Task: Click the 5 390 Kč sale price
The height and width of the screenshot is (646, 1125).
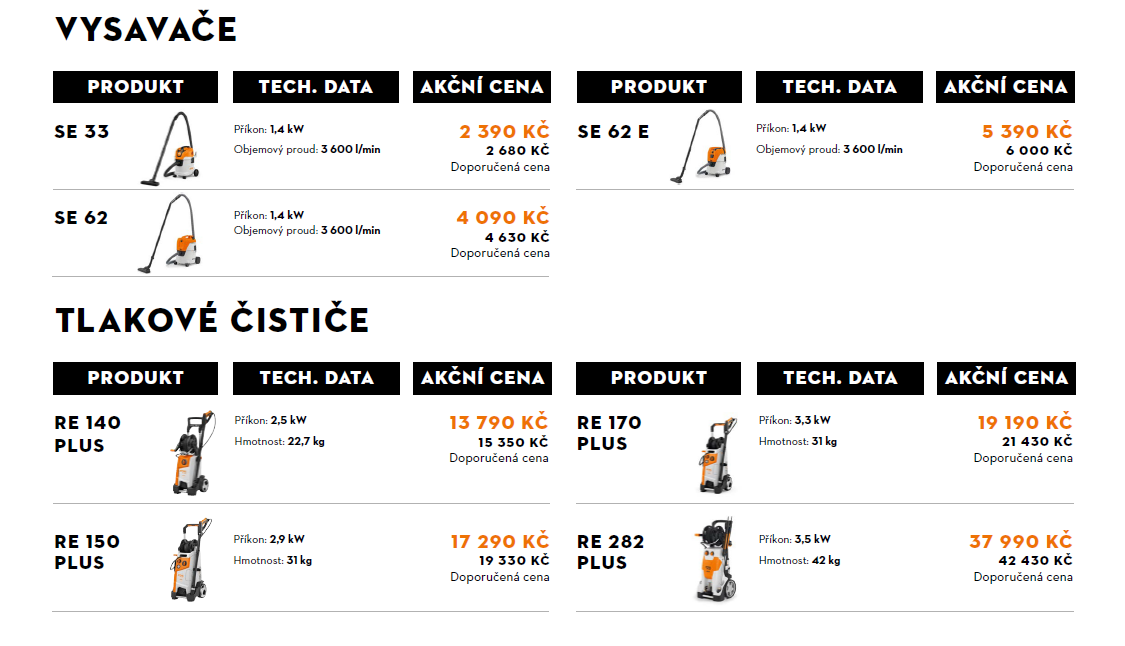Action: click(1027, 131)
